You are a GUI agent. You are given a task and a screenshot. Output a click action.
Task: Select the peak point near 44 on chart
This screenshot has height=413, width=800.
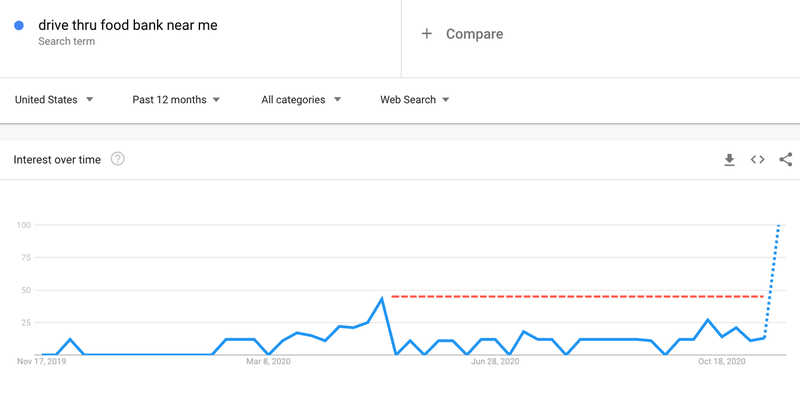382,298
